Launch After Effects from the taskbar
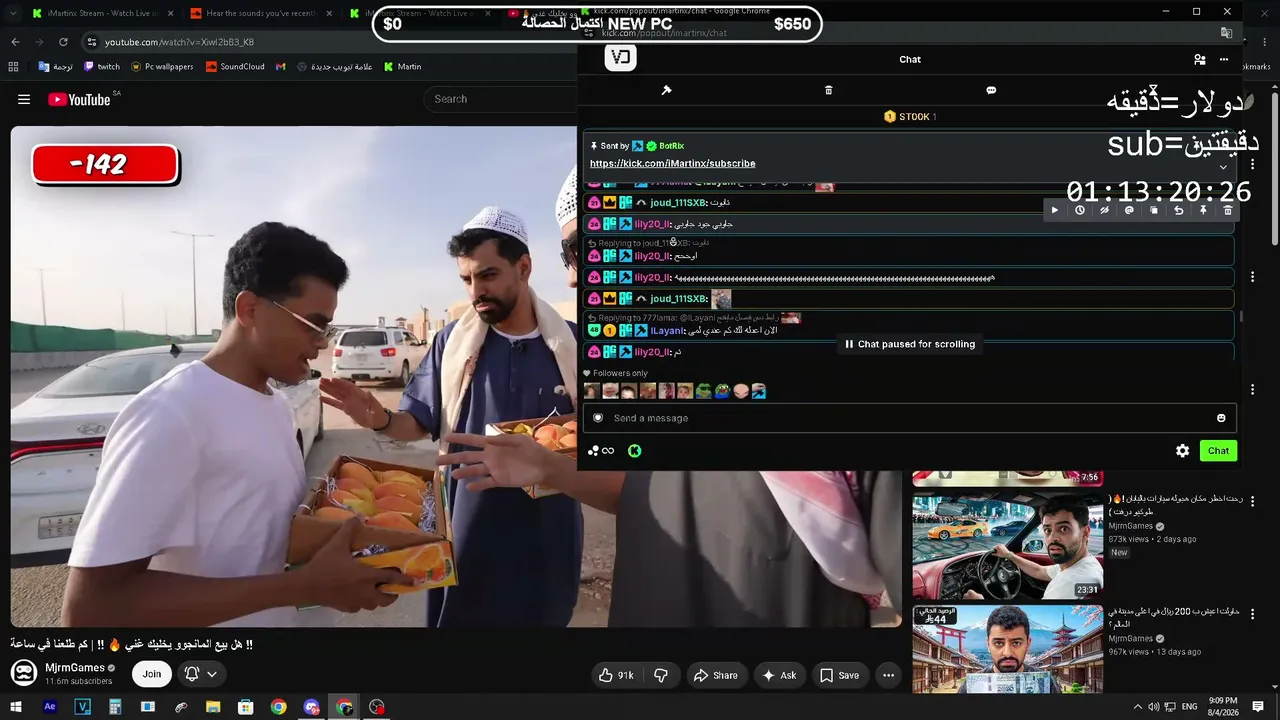The height and width of the screenshot is (720, 1280). pos(50,707)
